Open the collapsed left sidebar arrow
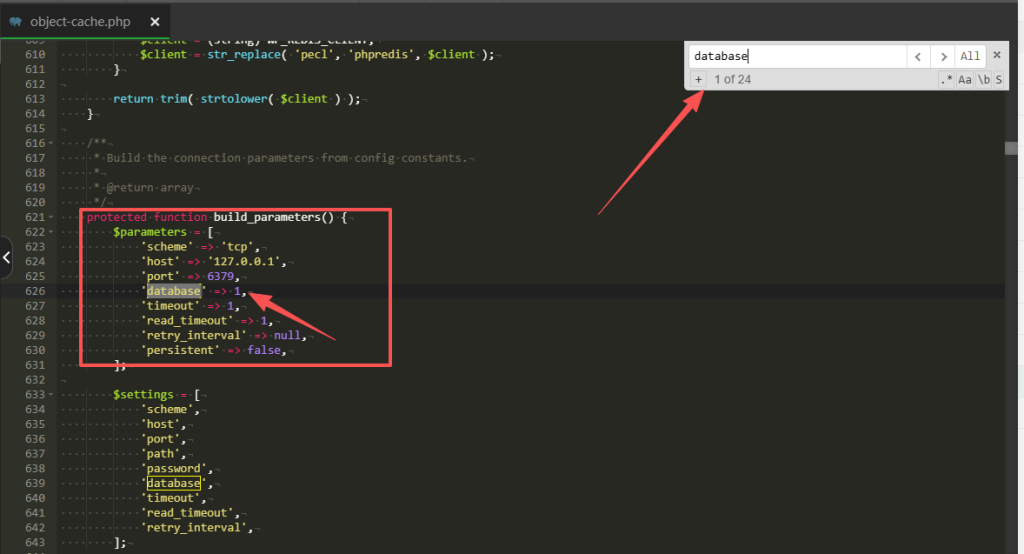 (6, 258)
